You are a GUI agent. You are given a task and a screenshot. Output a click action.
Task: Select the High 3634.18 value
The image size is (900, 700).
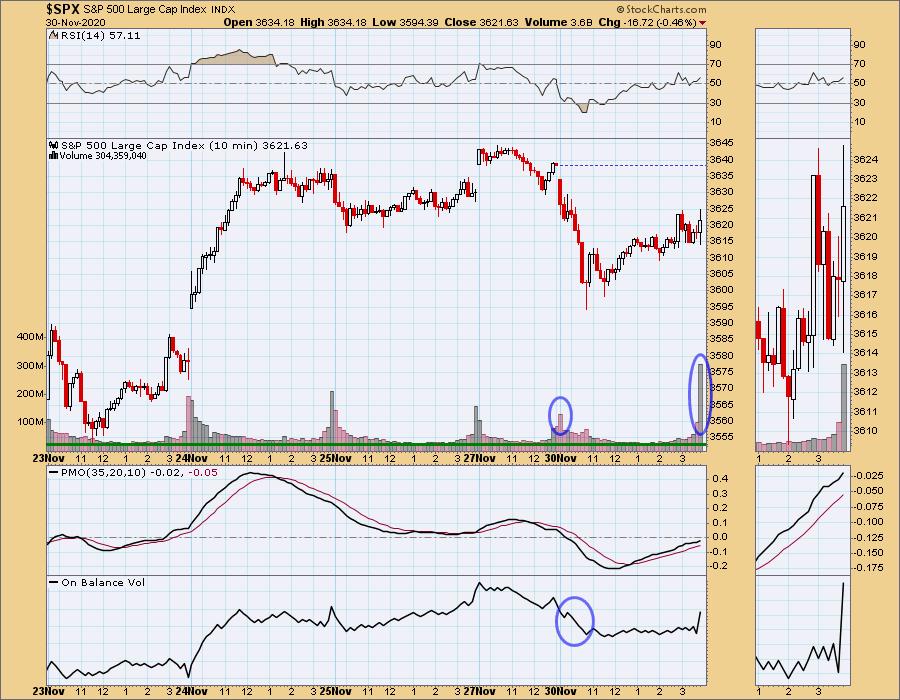(335, 22)
